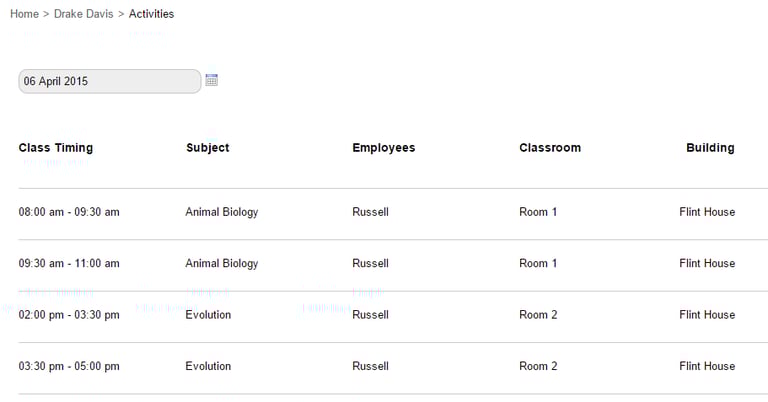Go to the Home breadcrumb link
Viewport: 768px width, 402px height.
click(24, 14)
